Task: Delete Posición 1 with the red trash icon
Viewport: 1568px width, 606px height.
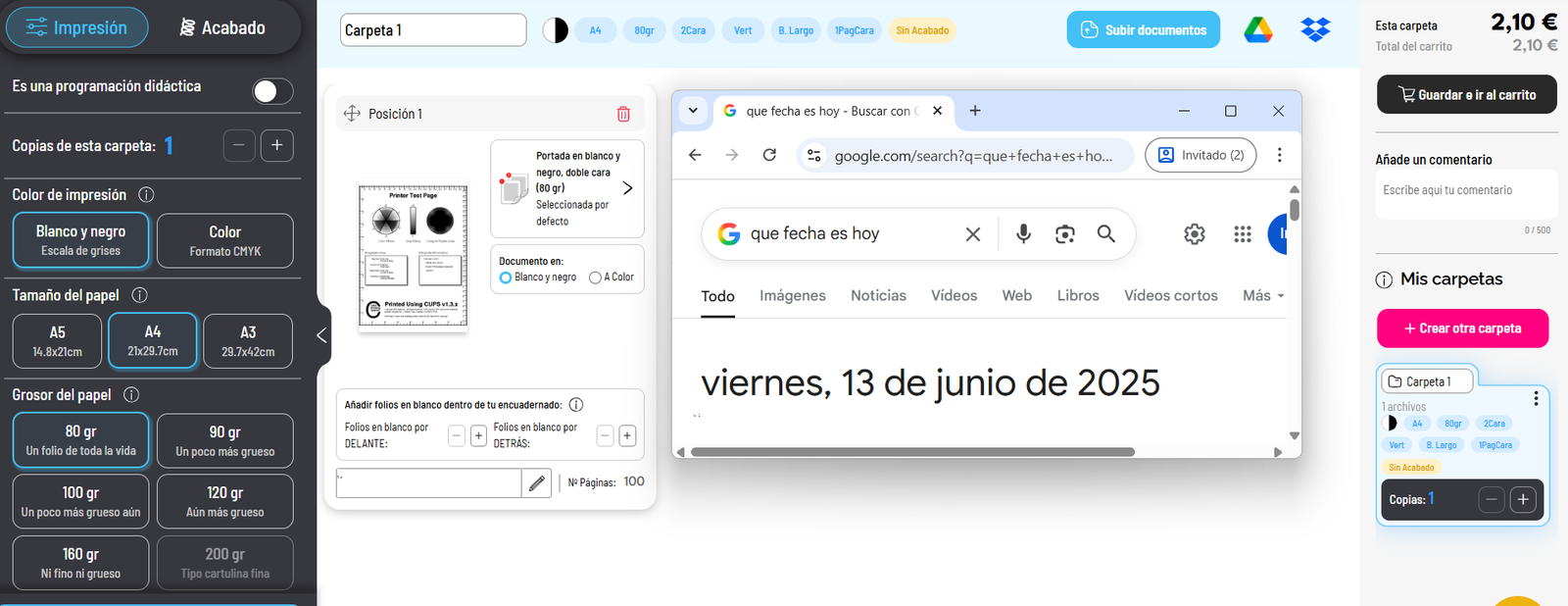Action: (623, 114)
